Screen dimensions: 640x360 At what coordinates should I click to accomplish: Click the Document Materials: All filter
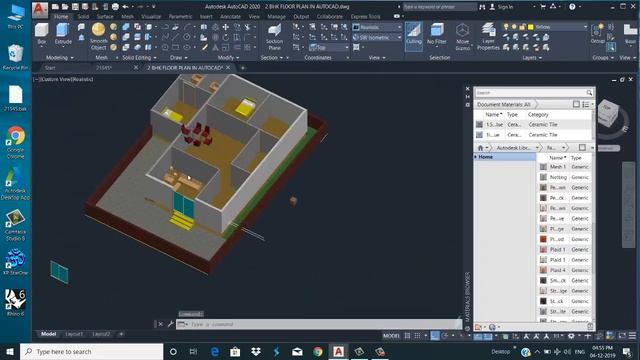point(504,104)
